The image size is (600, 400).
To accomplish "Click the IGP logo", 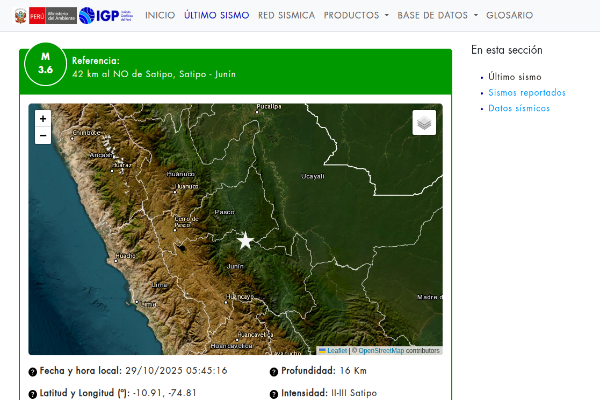I will (106, 15).
